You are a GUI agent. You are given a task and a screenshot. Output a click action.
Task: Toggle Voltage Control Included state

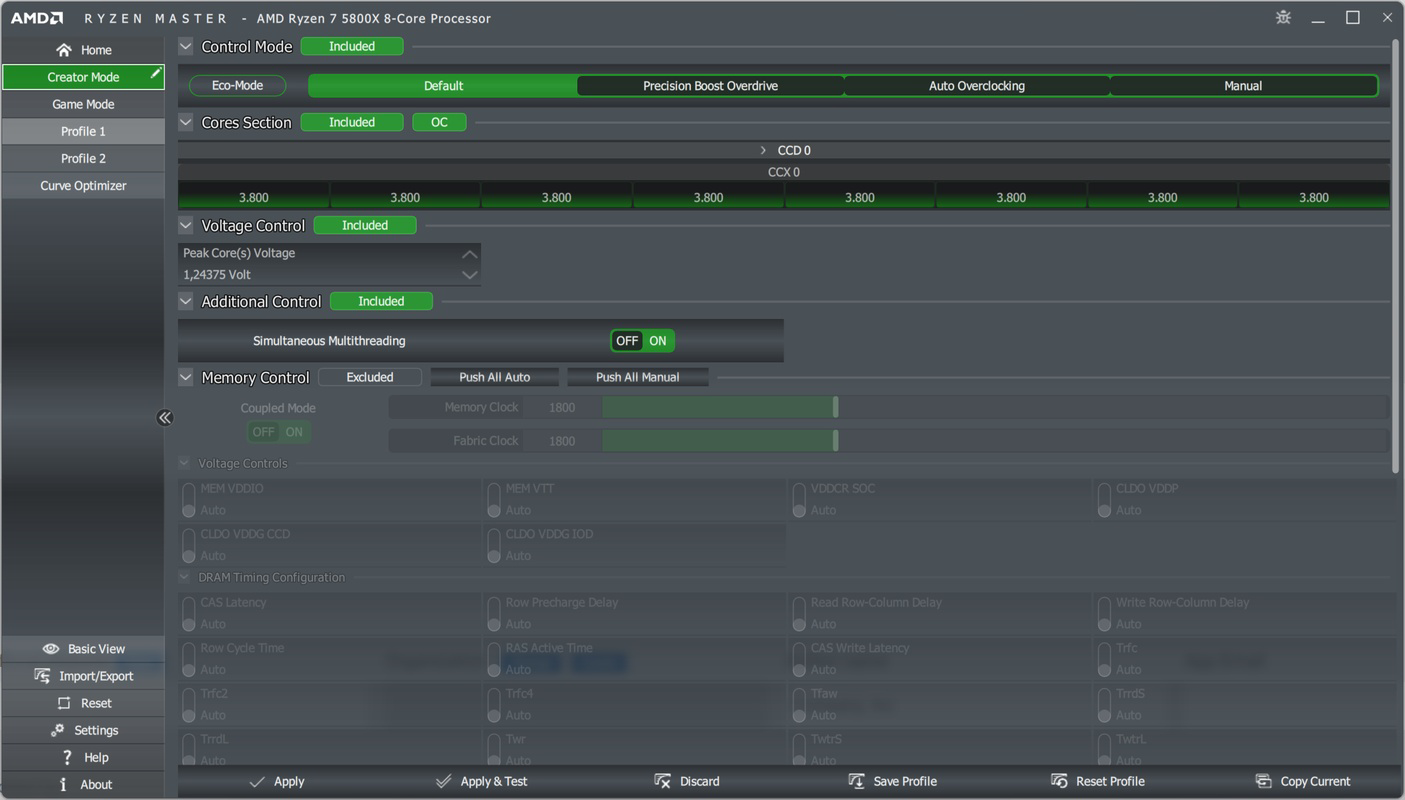(x=365, y=225)
